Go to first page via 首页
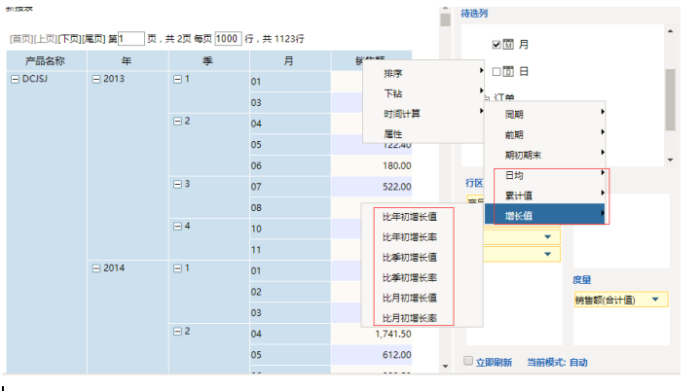The height and width of the screenshot is (392, 698). tap(21, 39)
